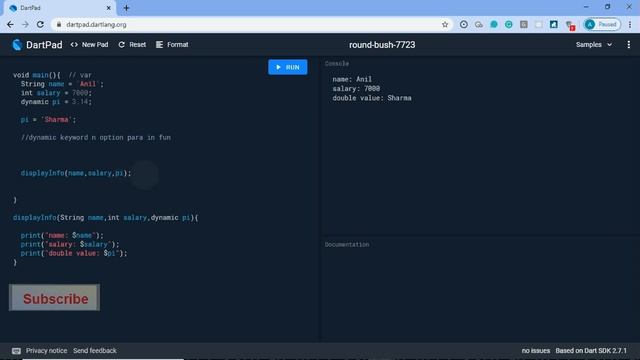Click code line 'int salary = 7000'

click(x=56, y=93)
